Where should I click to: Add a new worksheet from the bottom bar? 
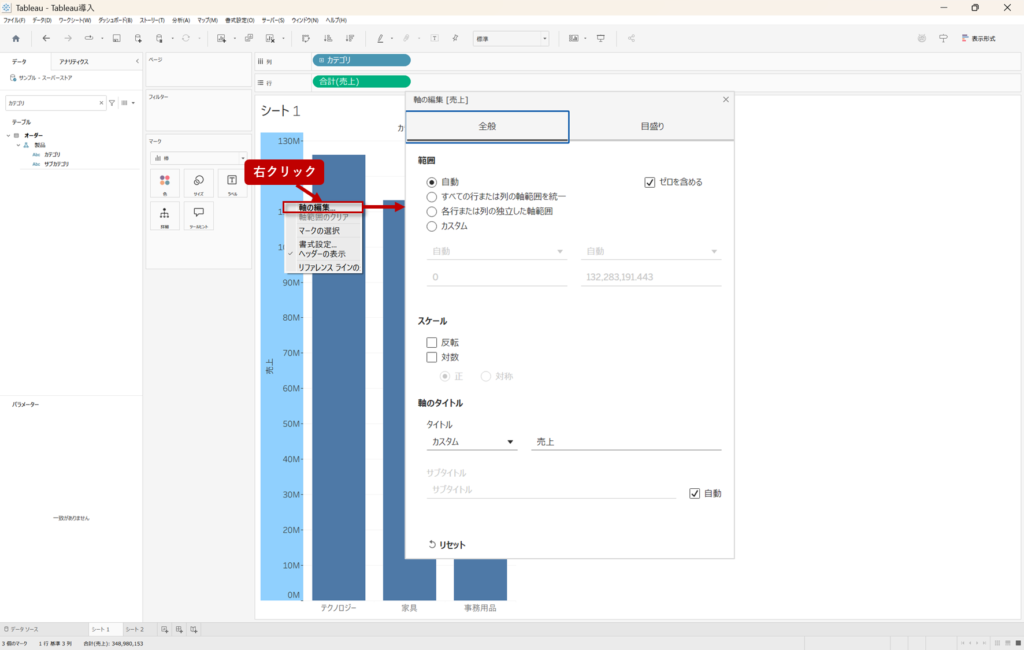point(165,629)
